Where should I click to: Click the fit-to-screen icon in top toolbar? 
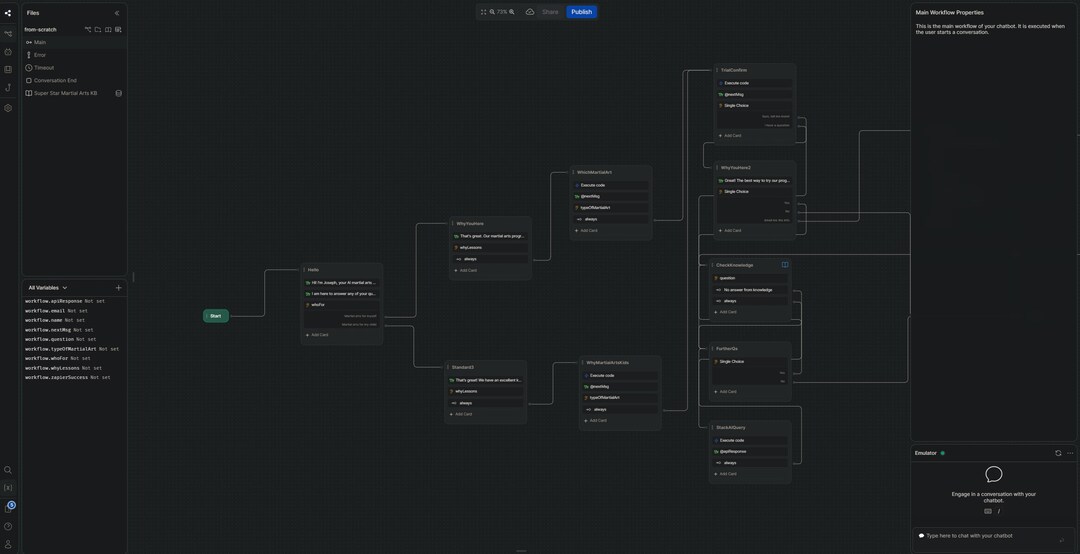tap(484, 12)
